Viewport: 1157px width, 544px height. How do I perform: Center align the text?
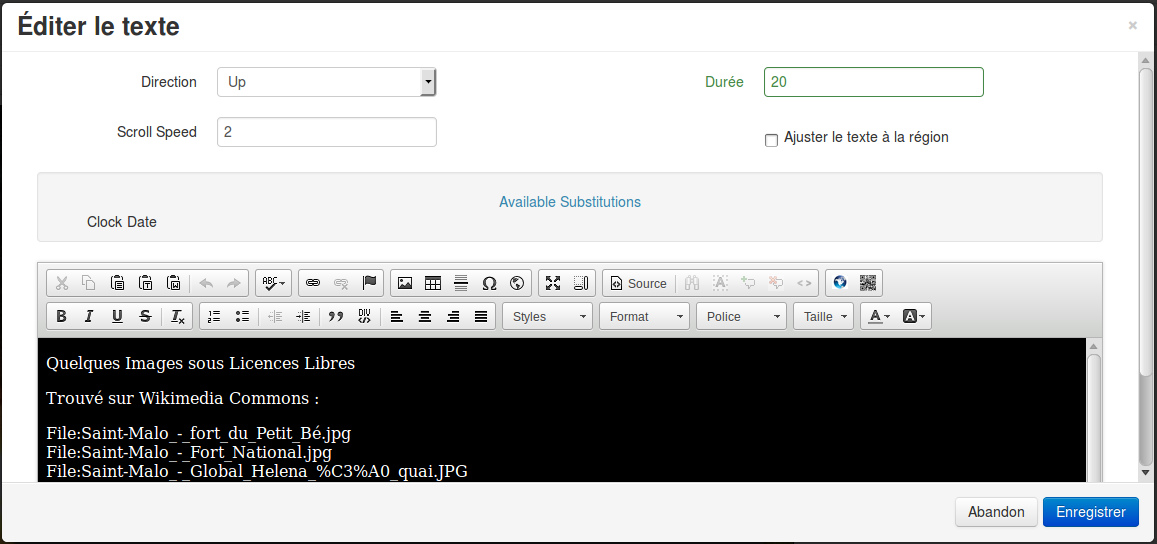[x=425, y=317]
